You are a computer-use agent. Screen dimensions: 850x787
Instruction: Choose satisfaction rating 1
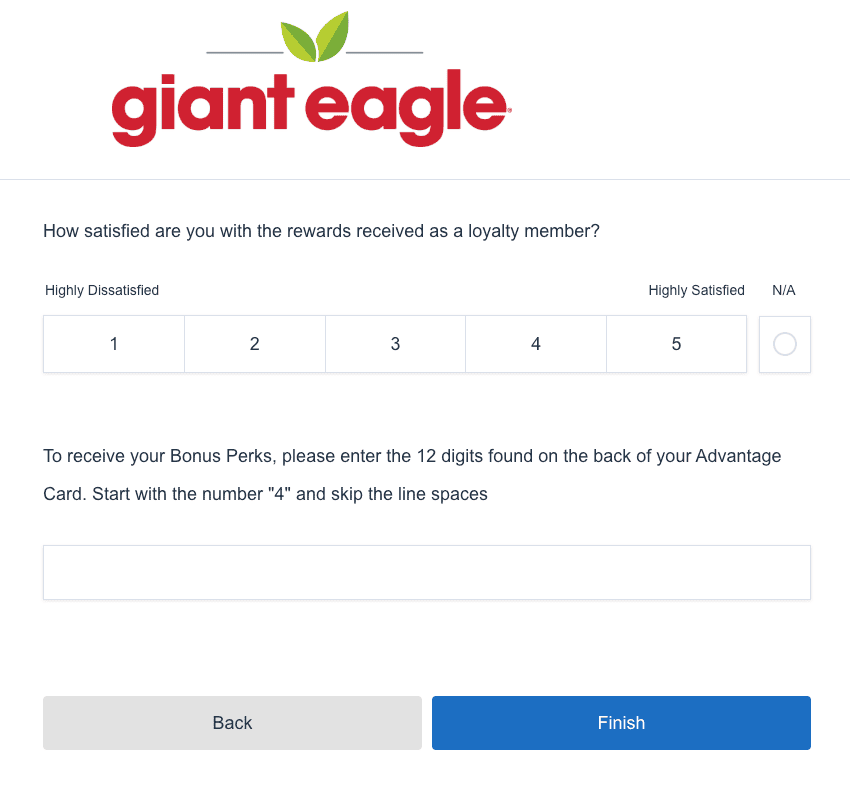pyautogui.click(x=114, y=344)
